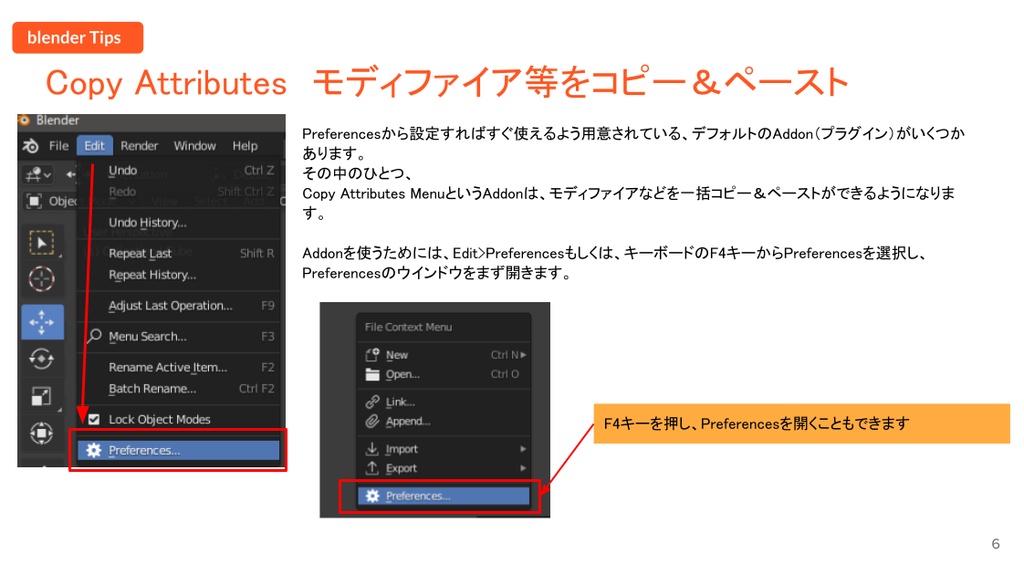This screenshot has height=575, width=1024.
Task: Click New file icon in context menu
Action: click(x=372, y=355)
